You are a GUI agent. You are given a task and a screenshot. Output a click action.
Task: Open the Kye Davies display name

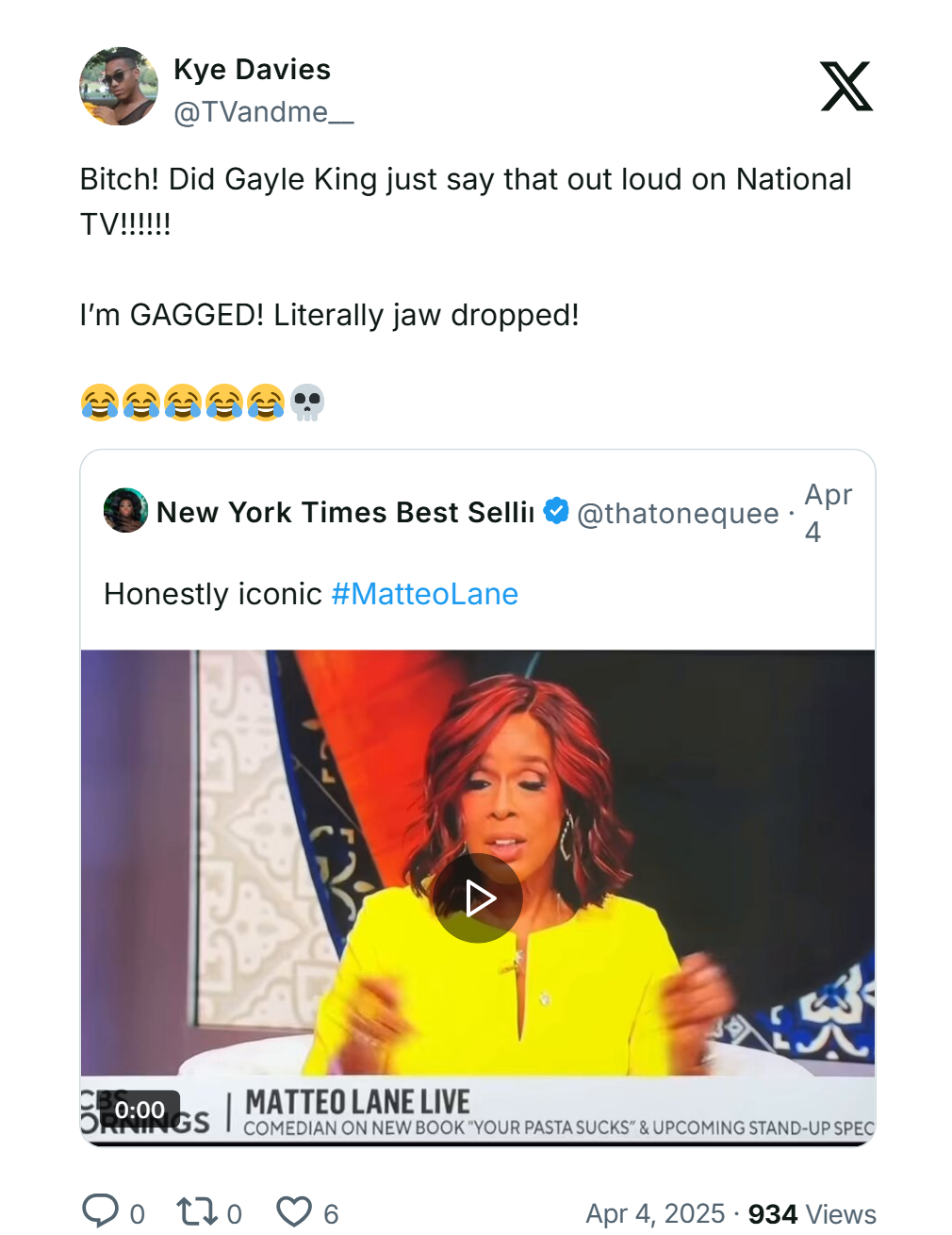[x=252, y=70]
